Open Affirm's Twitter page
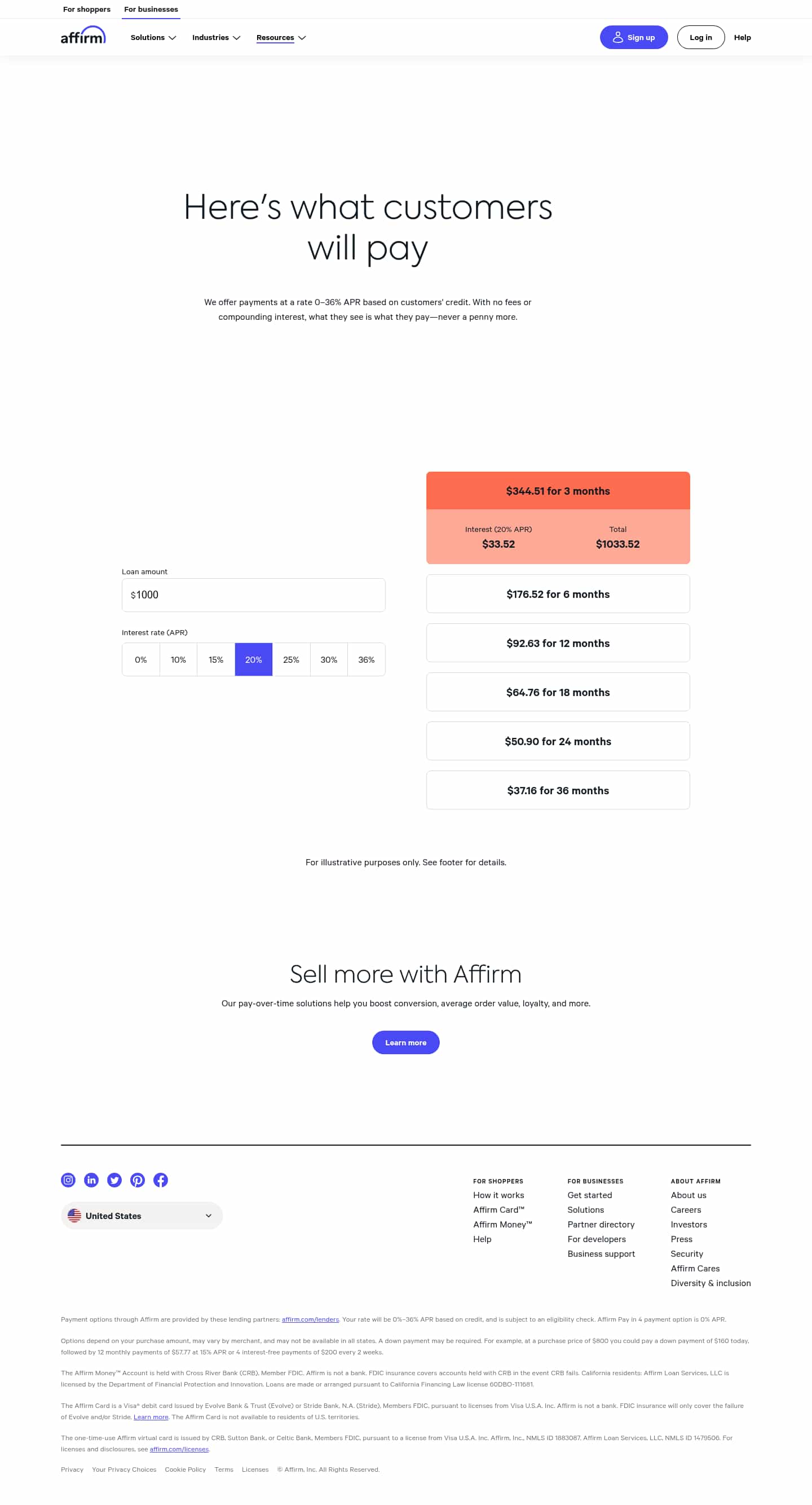 tap(114, 1180)
